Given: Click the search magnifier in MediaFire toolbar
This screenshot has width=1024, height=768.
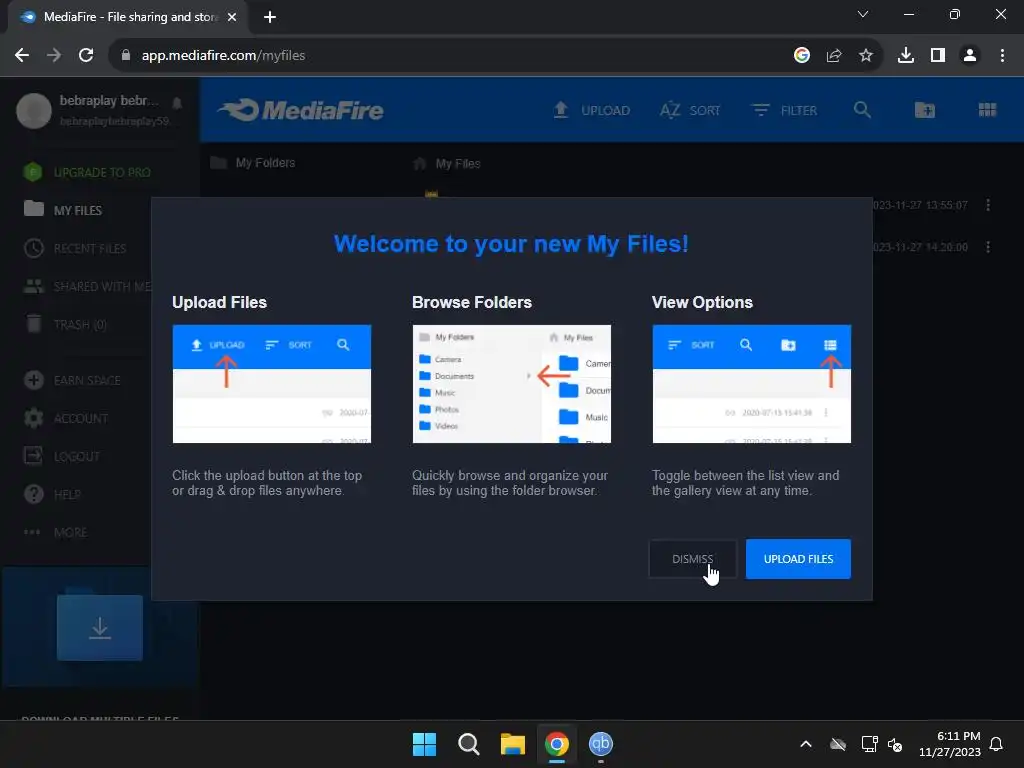Looking at the screenshot, I should tap(862, 110).
